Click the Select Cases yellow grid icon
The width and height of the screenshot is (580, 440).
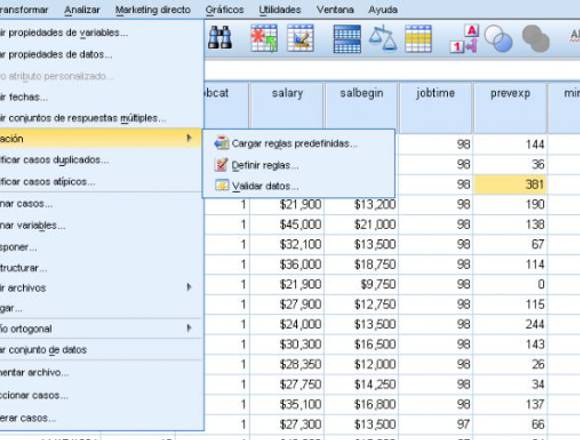418,38
